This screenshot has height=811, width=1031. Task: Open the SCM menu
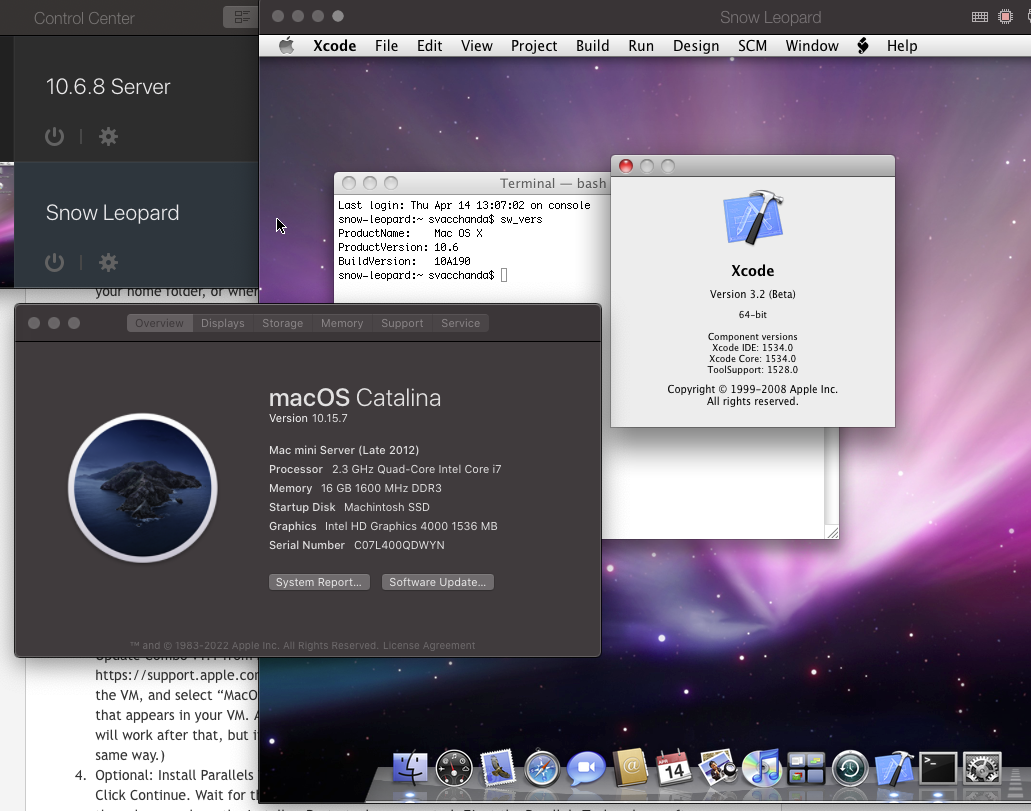pyautogui.click(x=752, y=46)
